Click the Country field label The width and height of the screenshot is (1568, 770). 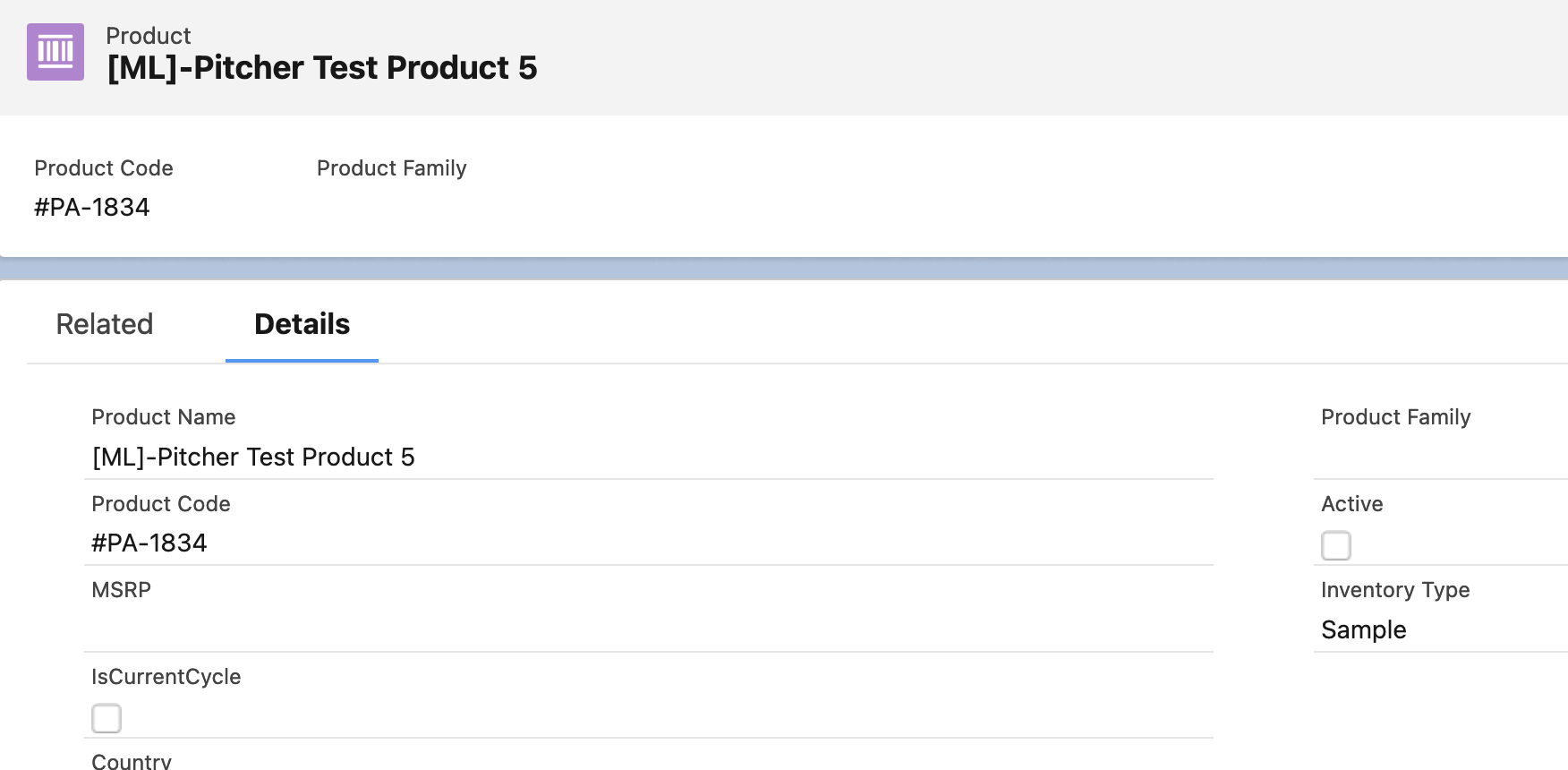point(132,761)
